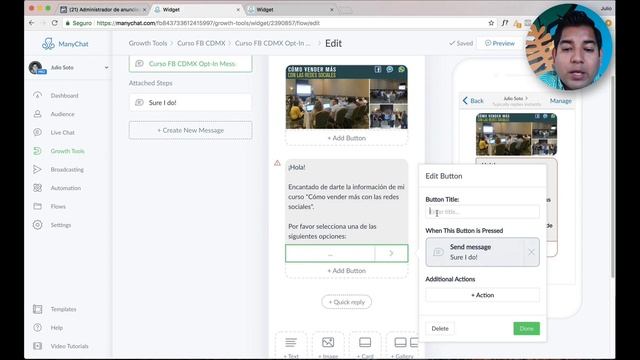The width and height of the screenshot is (640, 360).
Task: Click the browser address bar URL
Action: tap(208, 23)
